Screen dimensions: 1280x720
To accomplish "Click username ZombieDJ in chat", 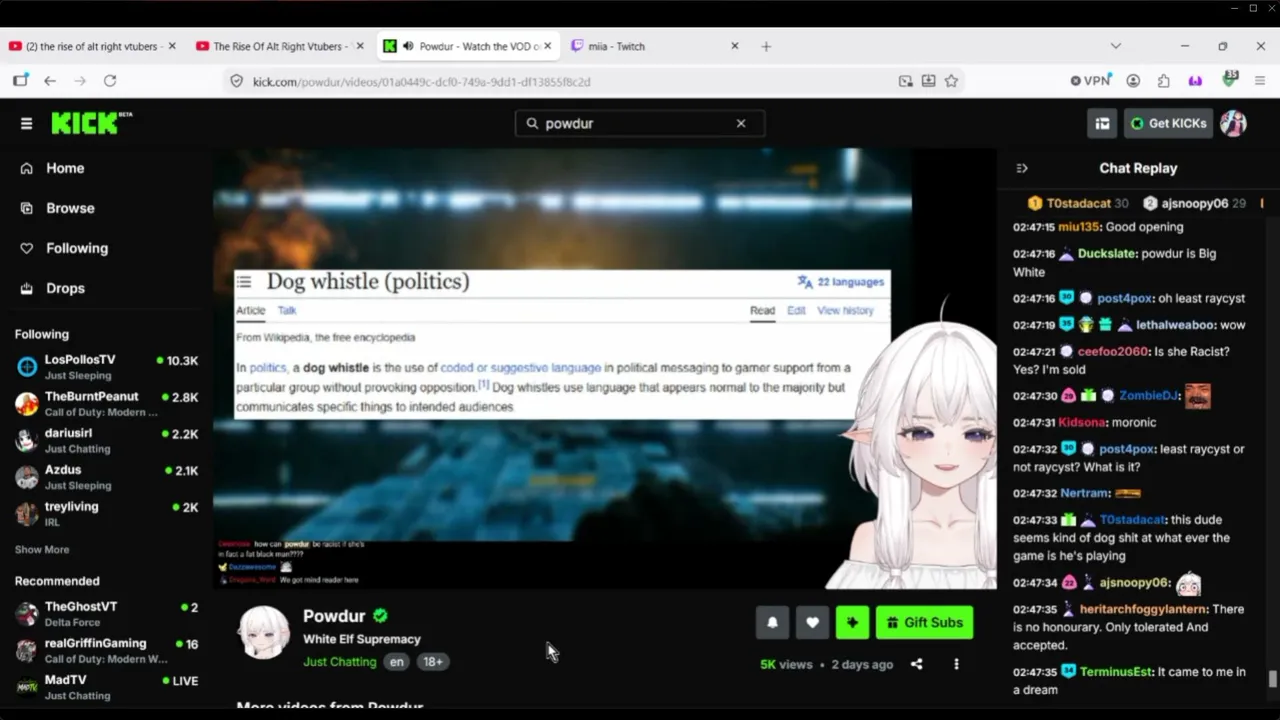I will pos(1147,396).
